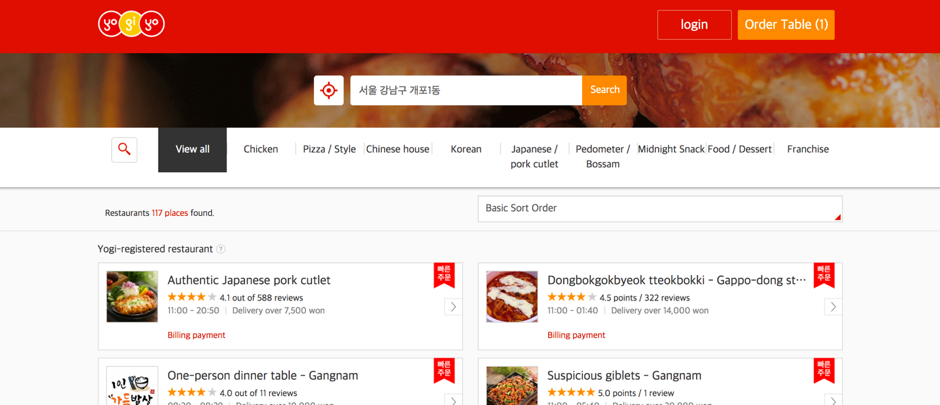
Task: Select the Korean category tab
Action: [x=466, y=149]
